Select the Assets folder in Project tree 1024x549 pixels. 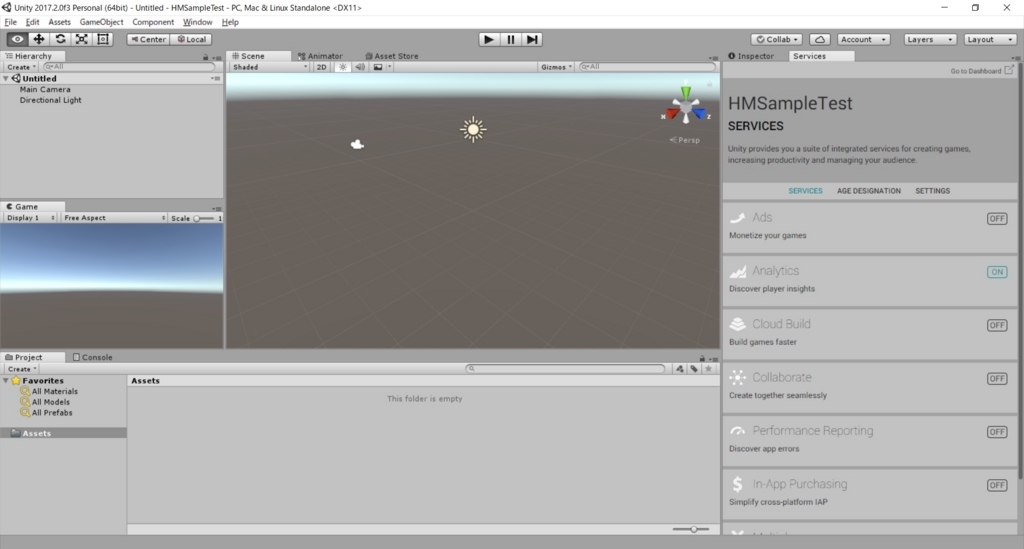click(63, 433)
